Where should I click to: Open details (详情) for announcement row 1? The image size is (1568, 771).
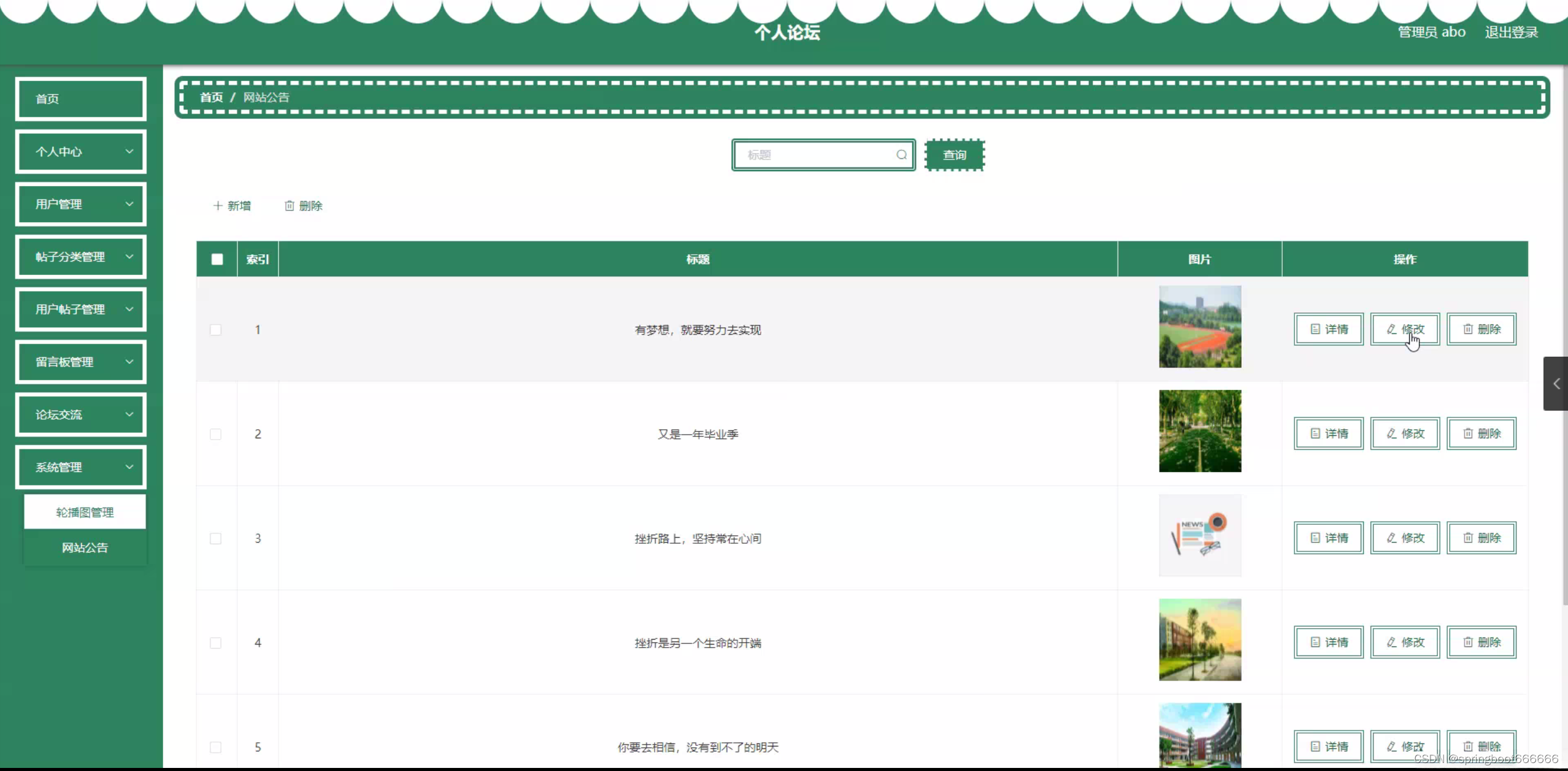tap(1328, 330)
